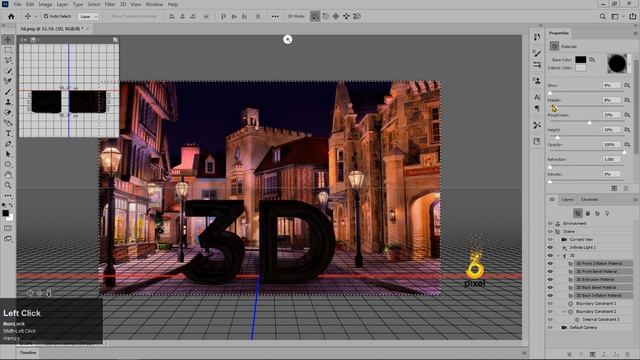
Task: Open the Base Color texture folder menu
Action: pos(592,60)
